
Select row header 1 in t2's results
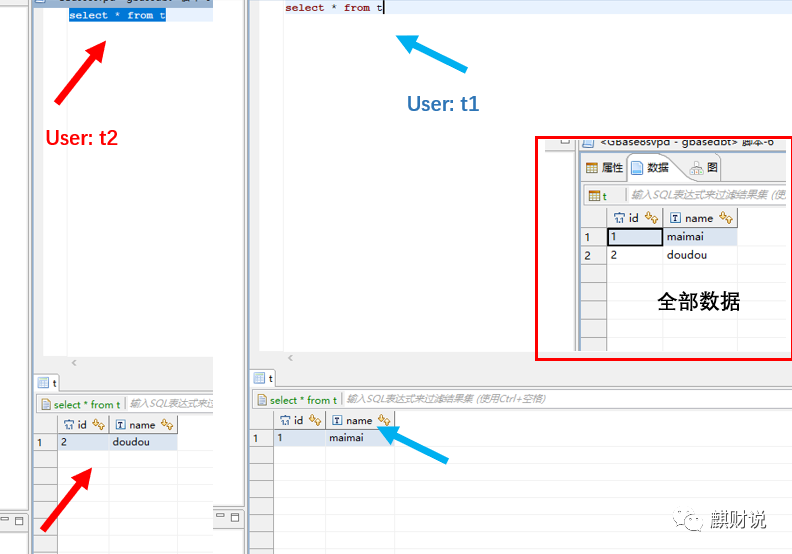pyautogui.click(x=45, y=442)
